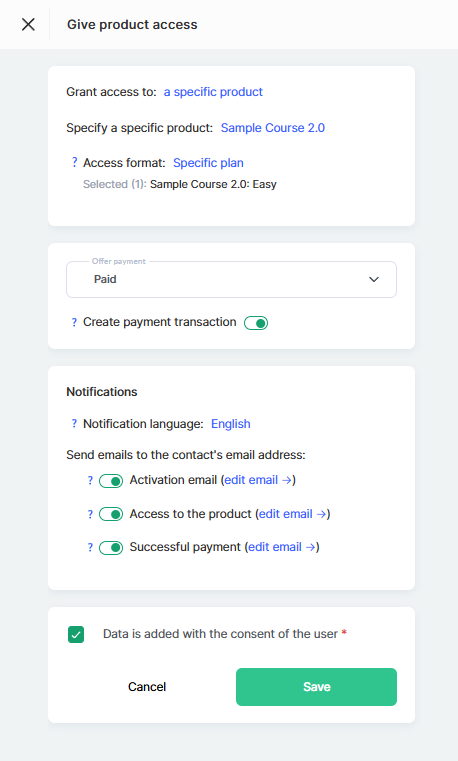This screenshot has height=761, width=458.
Task: Change Grant access to a specific product
Action: (x=213, y=92)
